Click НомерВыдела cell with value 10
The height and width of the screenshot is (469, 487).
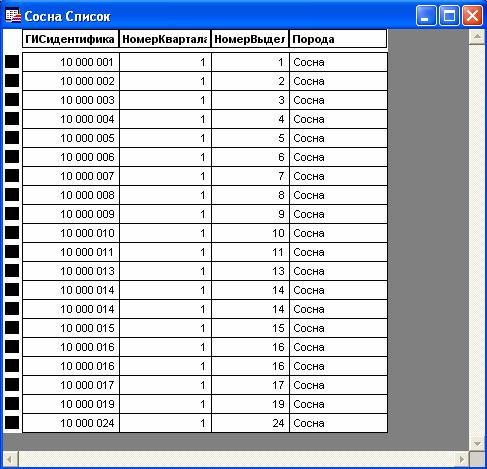(250, 233)
